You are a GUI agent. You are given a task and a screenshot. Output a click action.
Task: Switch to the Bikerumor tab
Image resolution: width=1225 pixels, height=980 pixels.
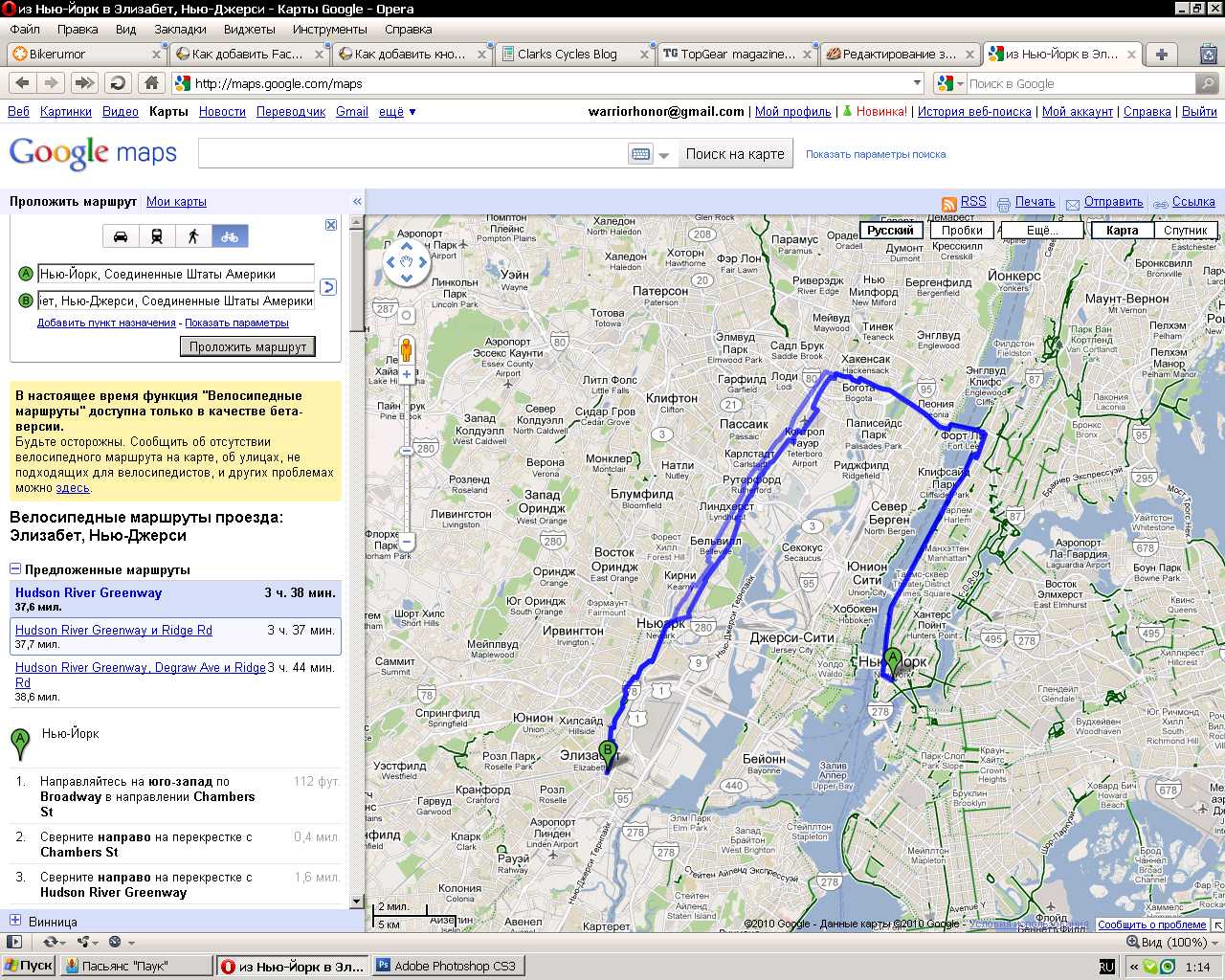pos(86,55)
